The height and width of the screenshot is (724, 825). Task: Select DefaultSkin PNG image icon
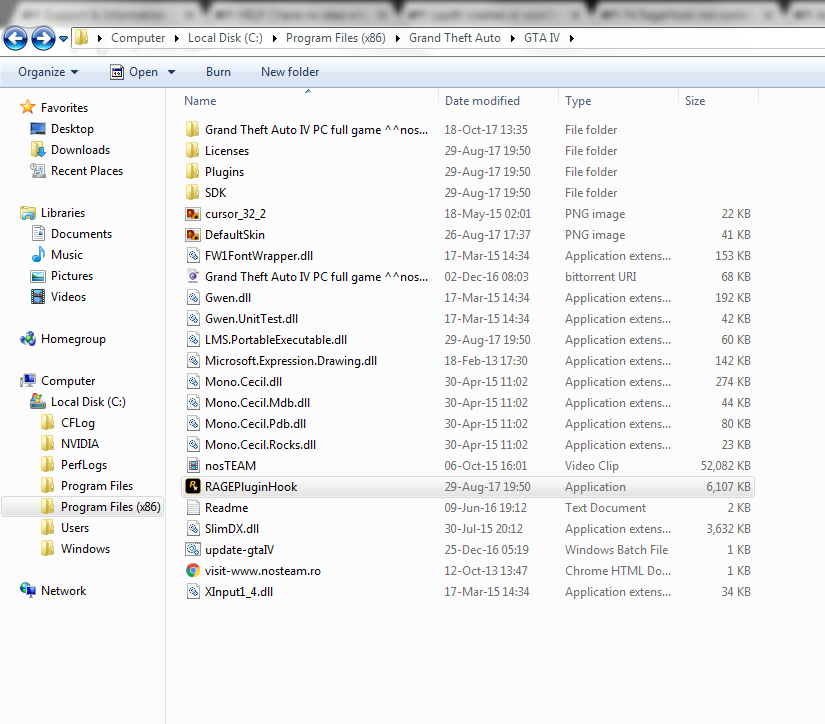[x=193, y=235]
